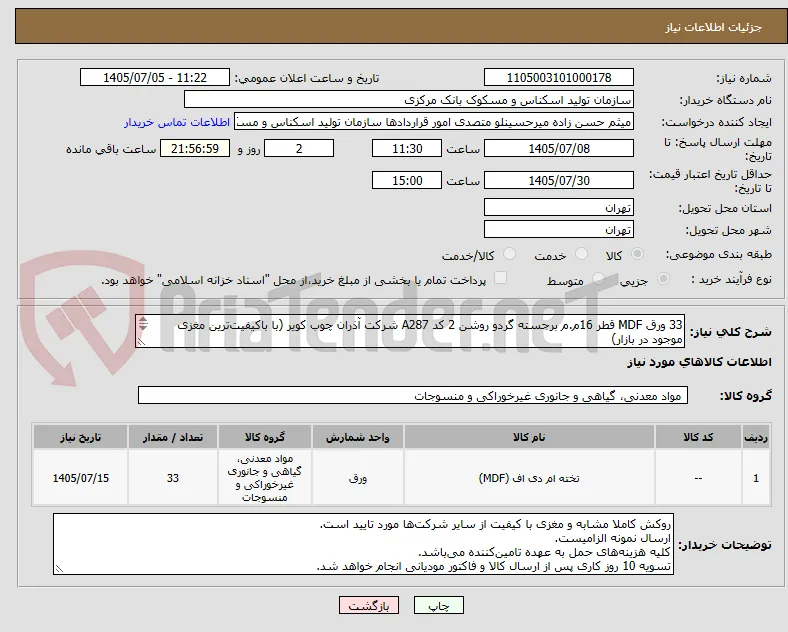Click remaining days field showing 2
This screenshot has width=788, height=632.
pos(299,149)
